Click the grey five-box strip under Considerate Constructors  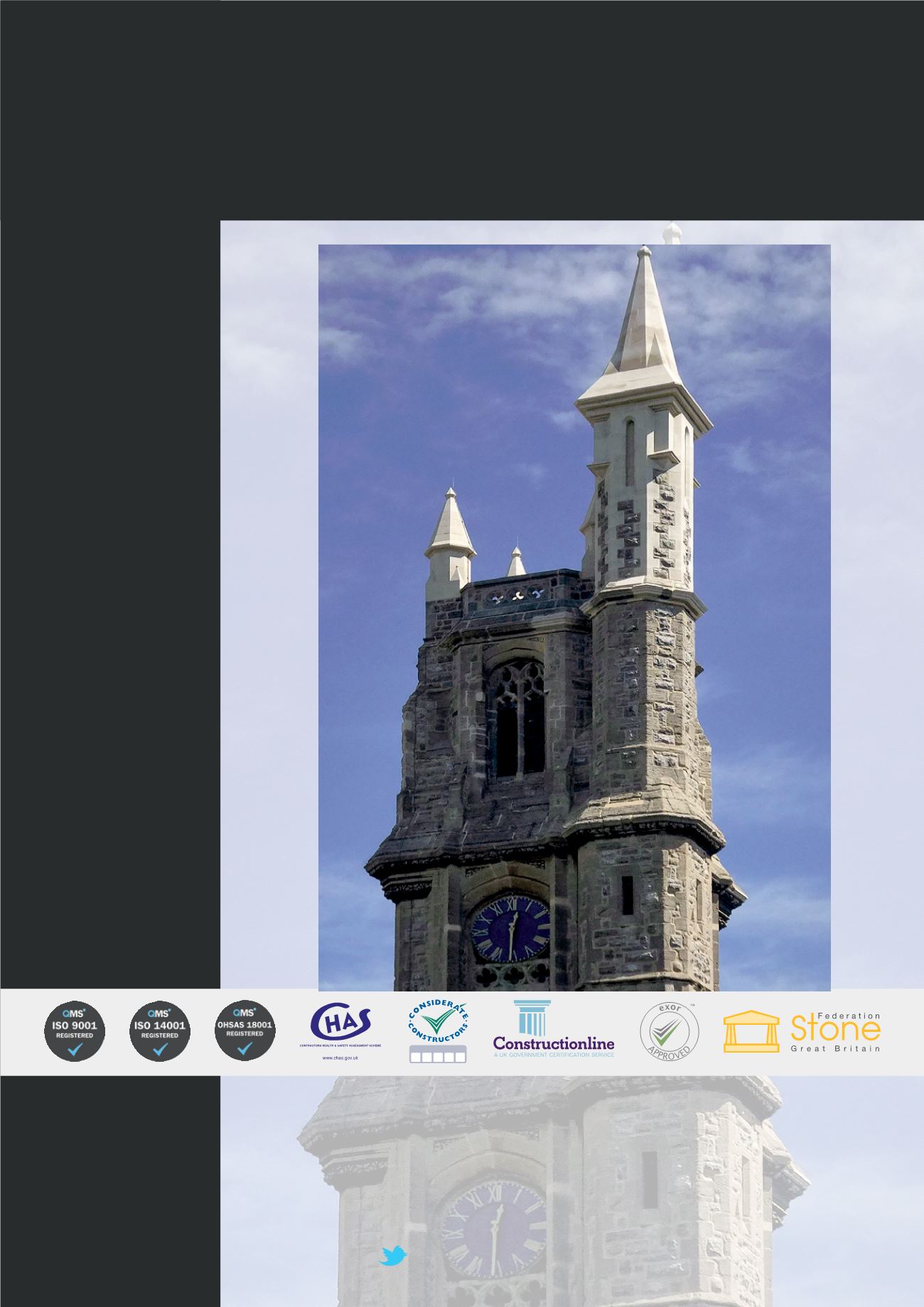point(438,1054)
